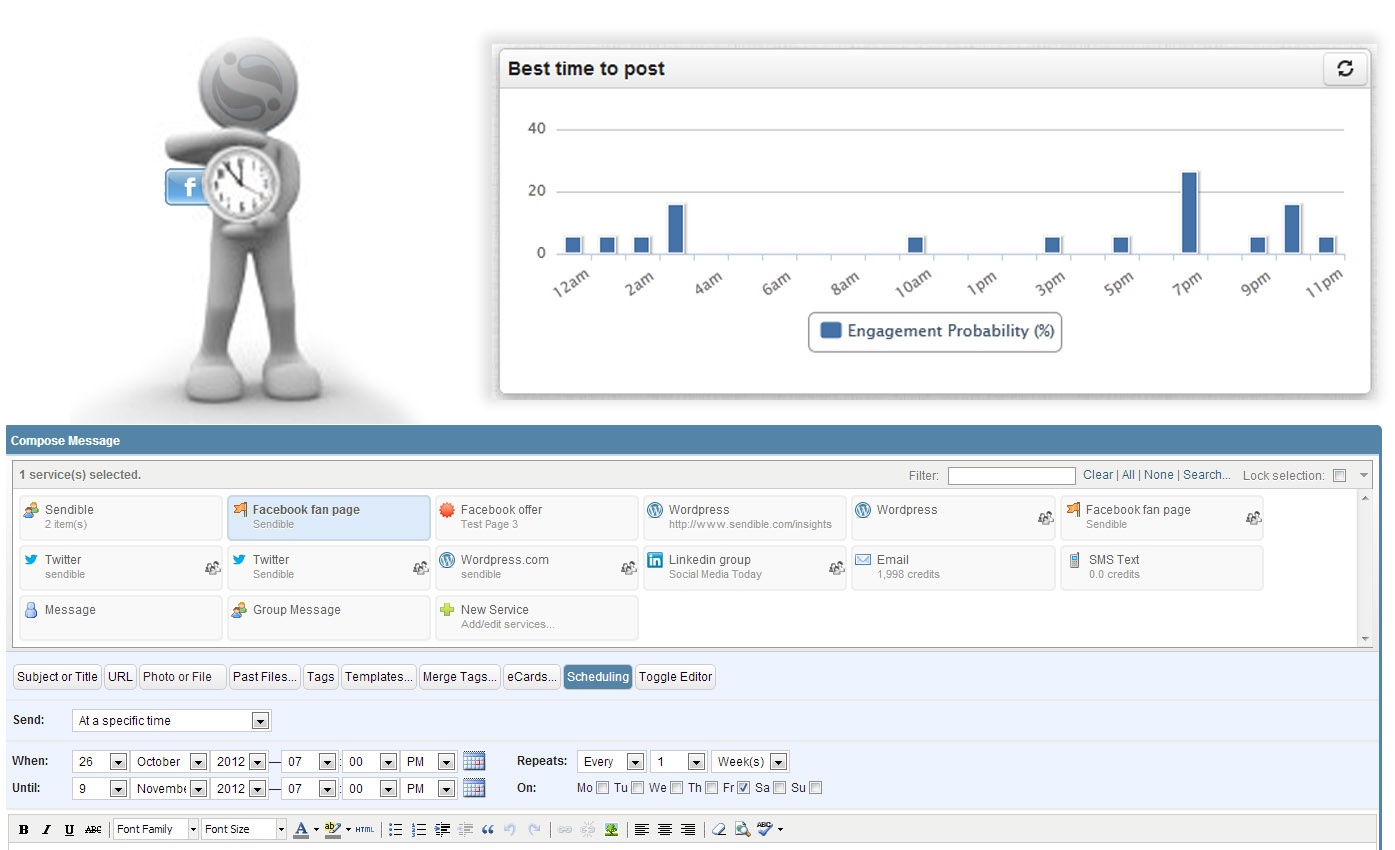The width and height of the screenshot is (1395, 850).
Task: Apply strikethrough formatting
Action: pyautogui.click(x=93, y=829)
